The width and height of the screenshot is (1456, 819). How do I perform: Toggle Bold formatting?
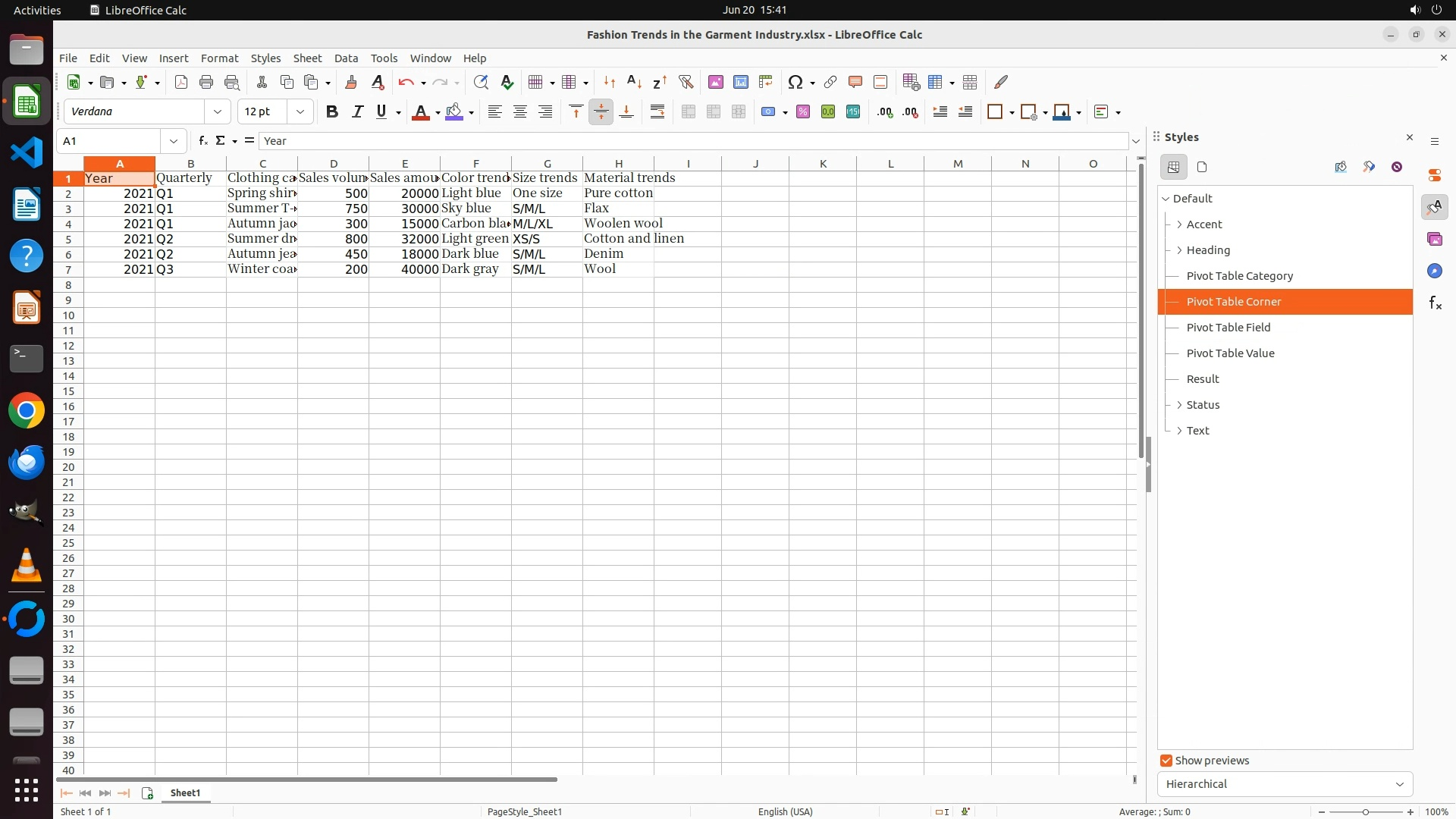[x=331, y=112]
